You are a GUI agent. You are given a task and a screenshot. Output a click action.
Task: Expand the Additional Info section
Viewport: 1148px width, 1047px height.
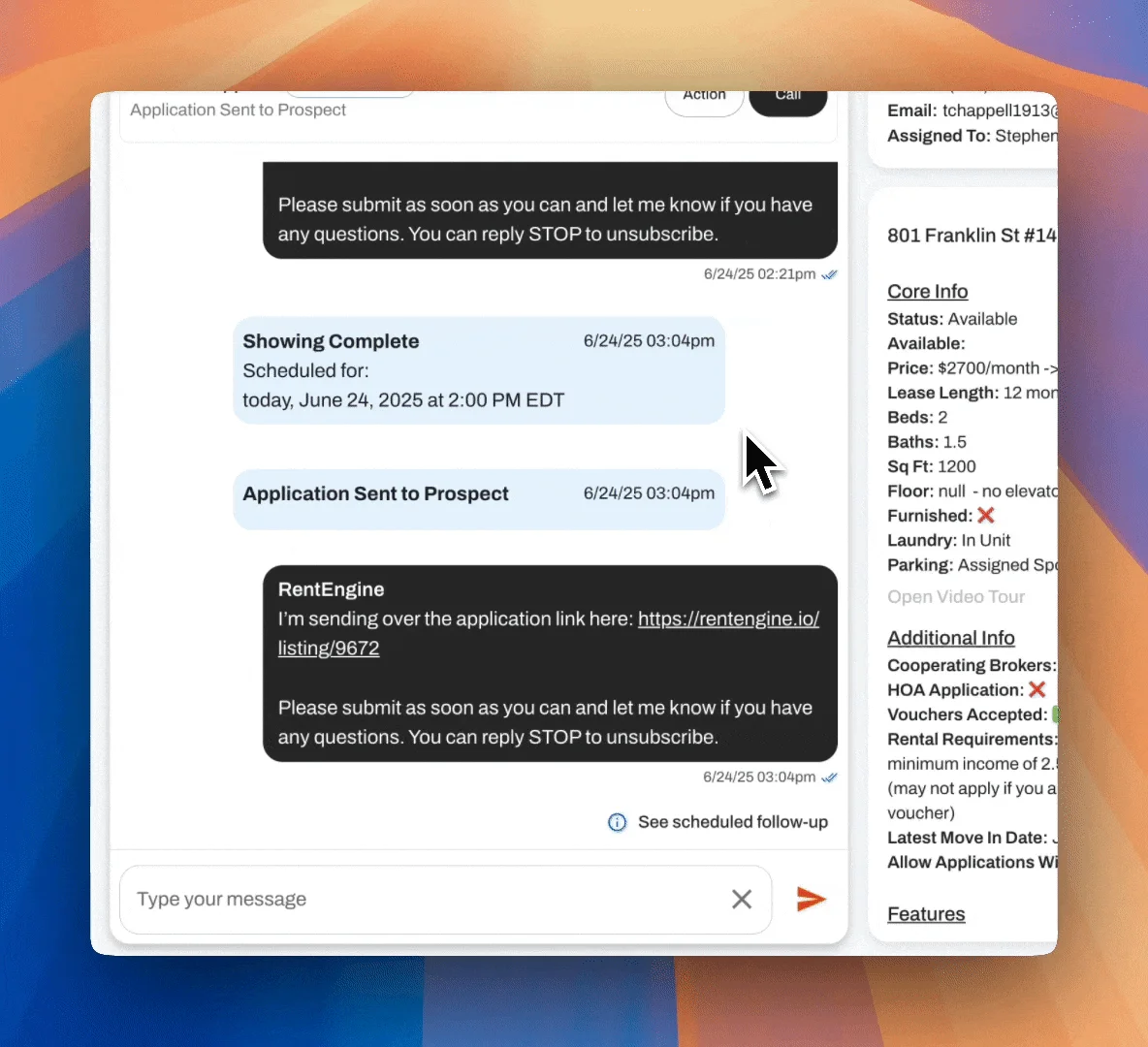click(951, 637)
